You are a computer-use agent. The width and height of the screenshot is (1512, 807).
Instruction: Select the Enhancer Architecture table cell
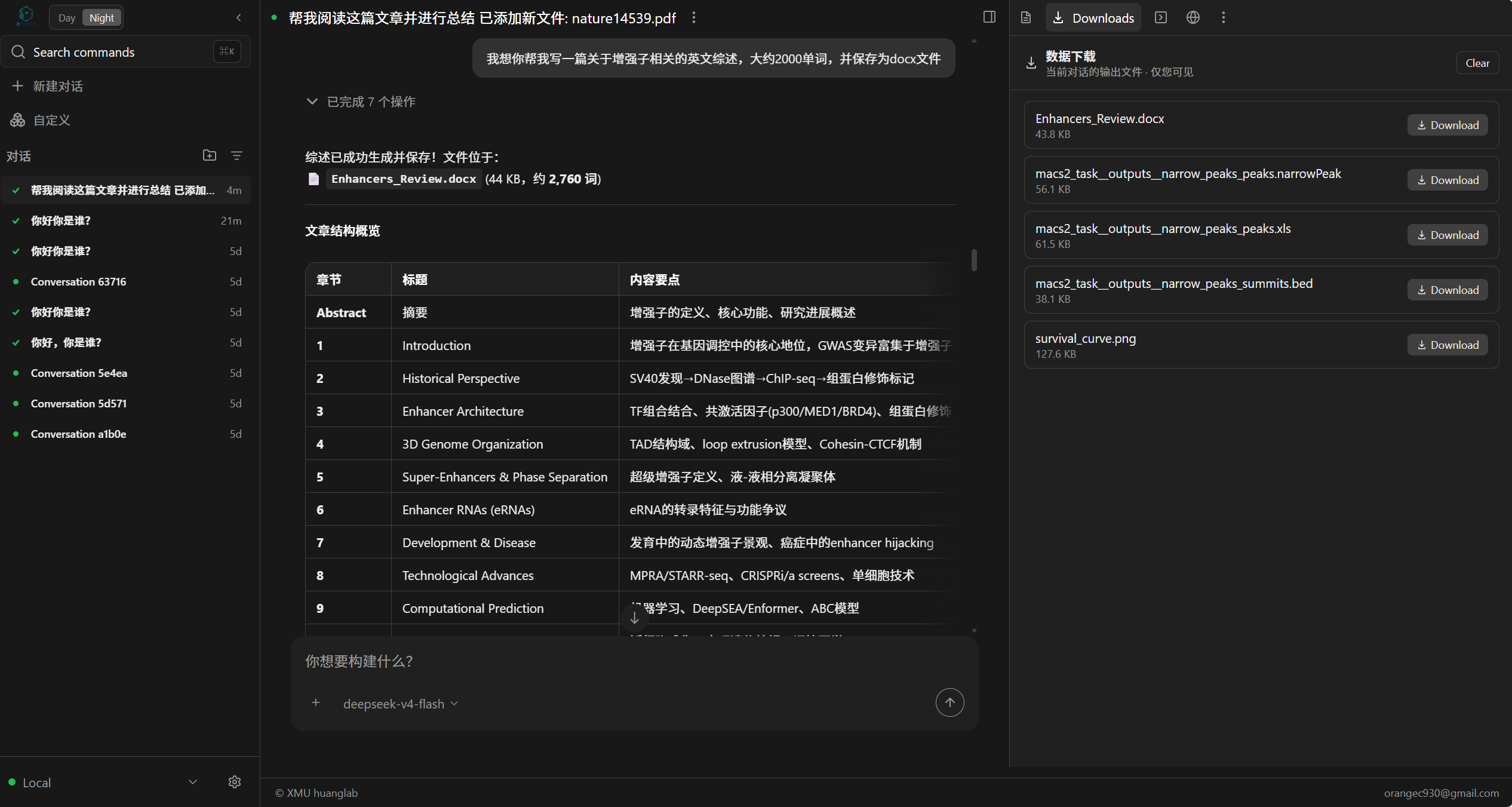[x=505, y=411]
